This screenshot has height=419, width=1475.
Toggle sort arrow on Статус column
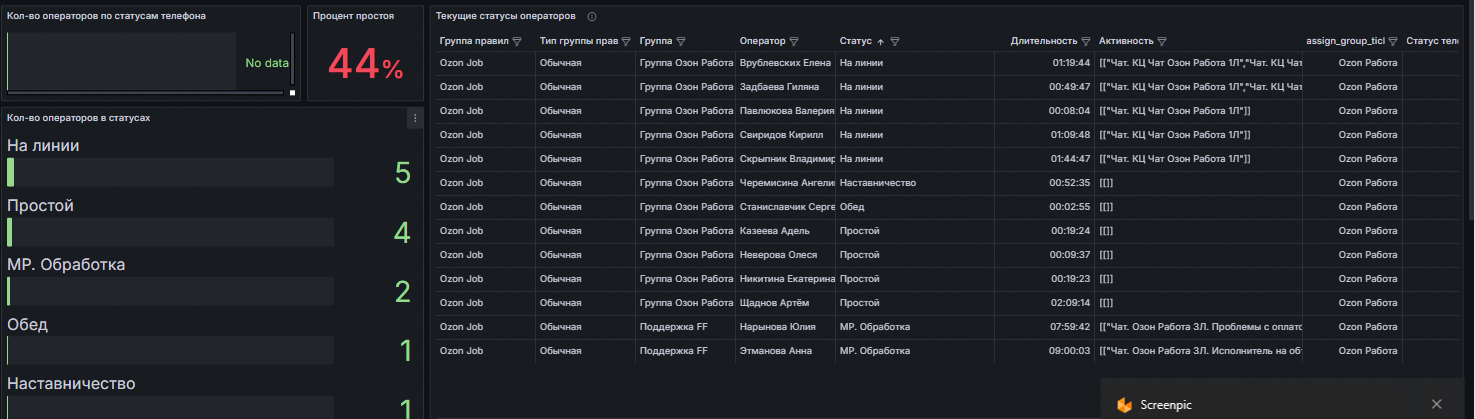click(880, 42)
